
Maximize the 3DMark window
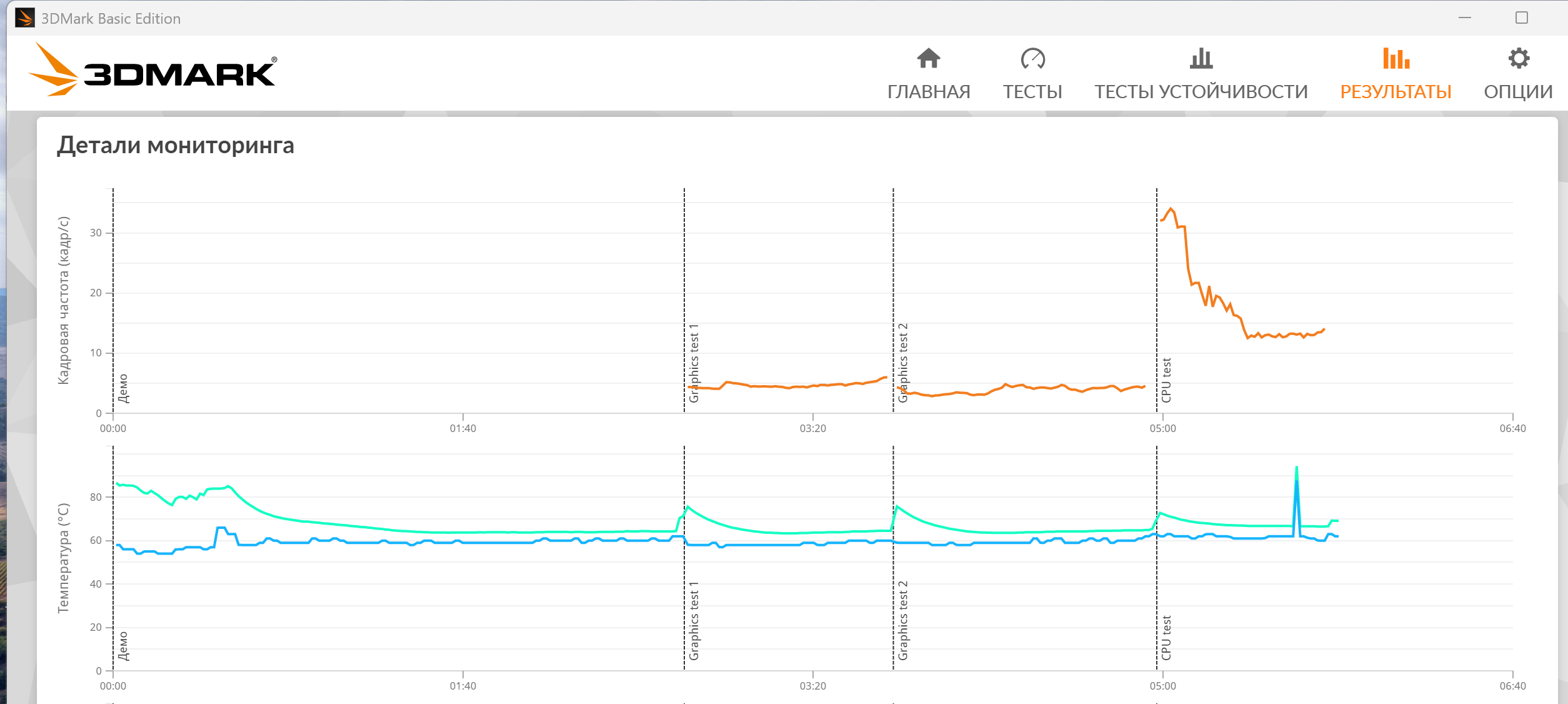coord(1521,18)
